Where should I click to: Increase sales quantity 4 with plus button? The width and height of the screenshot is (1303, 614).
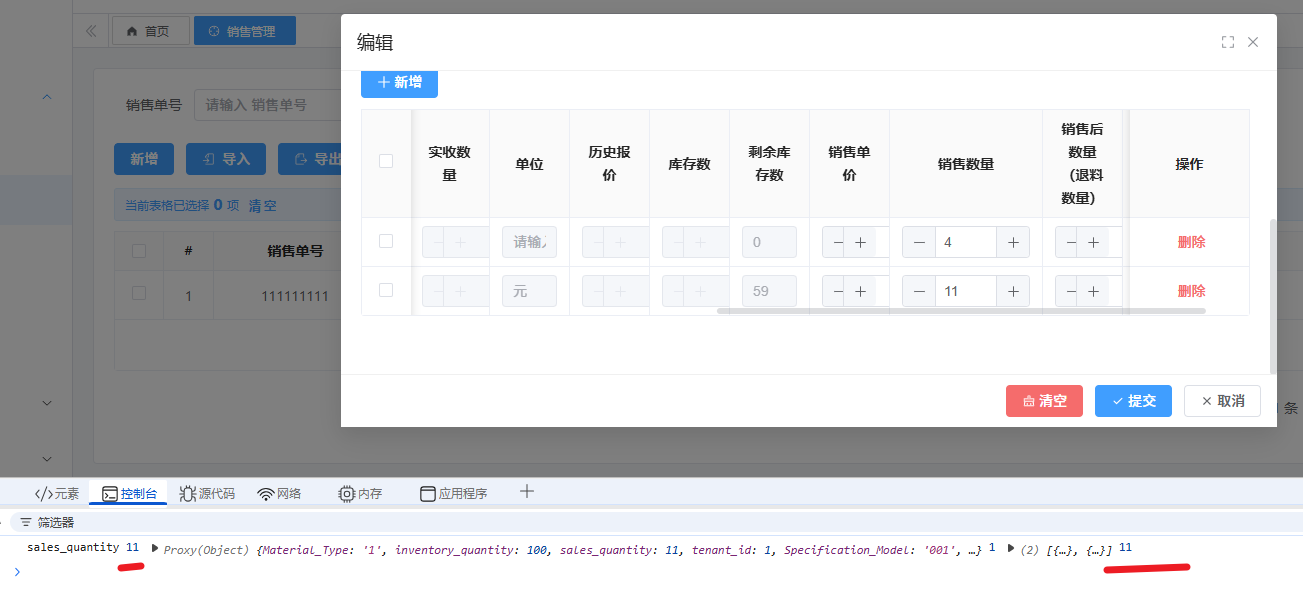coord(1012,242)
